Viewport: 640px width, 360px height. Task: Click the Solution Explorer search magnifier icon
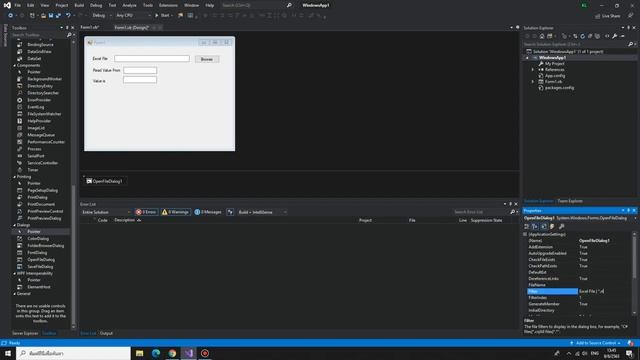pyautogui.click(x=630, y=44)
